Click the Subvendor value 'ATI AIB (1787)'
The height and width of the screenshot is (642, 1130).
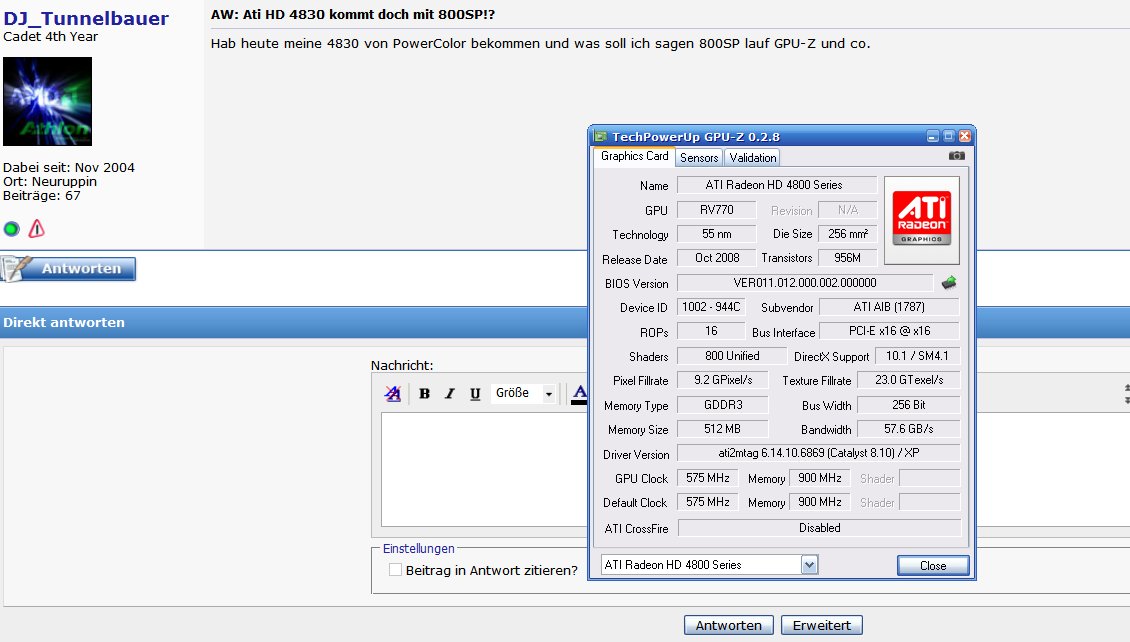coord(889,307)
